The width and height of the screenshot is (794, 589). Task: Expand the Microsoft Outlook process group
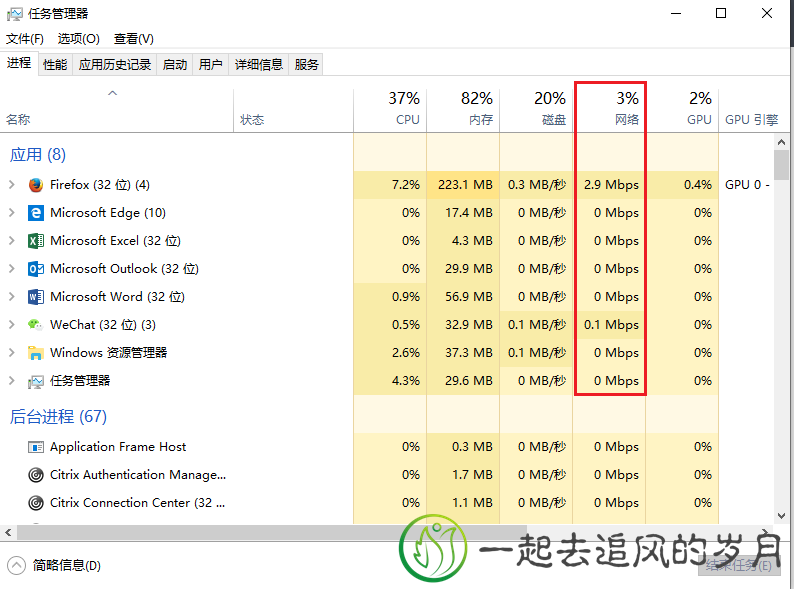point(12,268)
